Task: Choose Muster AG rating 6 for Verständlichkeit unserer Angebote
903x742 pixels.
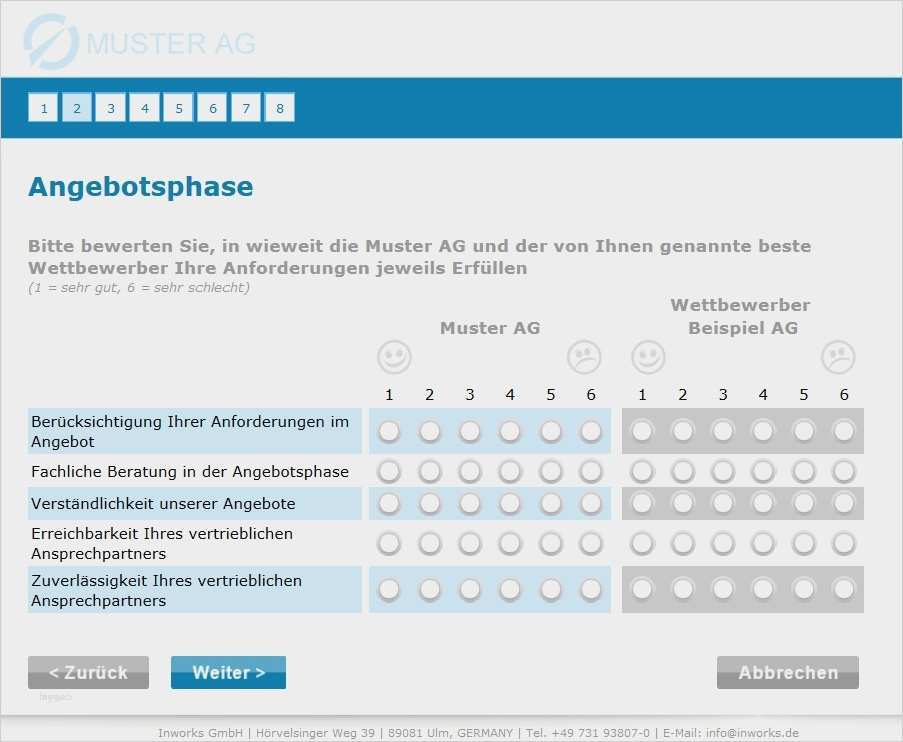Action: [591, 503]
